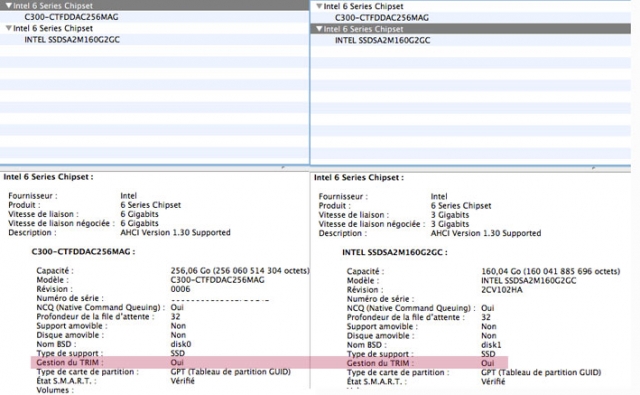Select INTEL SSDSA2M160G2GC tree row in right pane

coord(471,40)
